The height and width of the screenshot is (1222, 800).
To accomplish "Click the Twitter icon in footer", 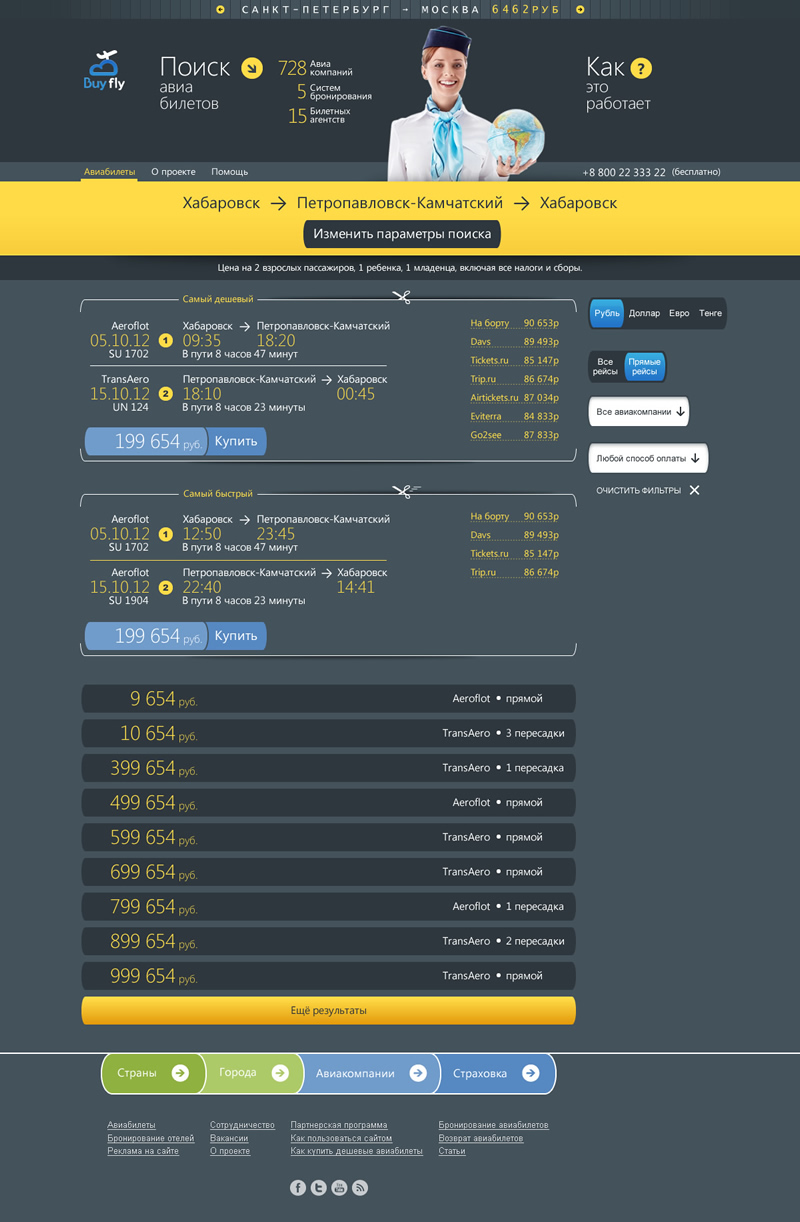I will tap(318, 1187).
